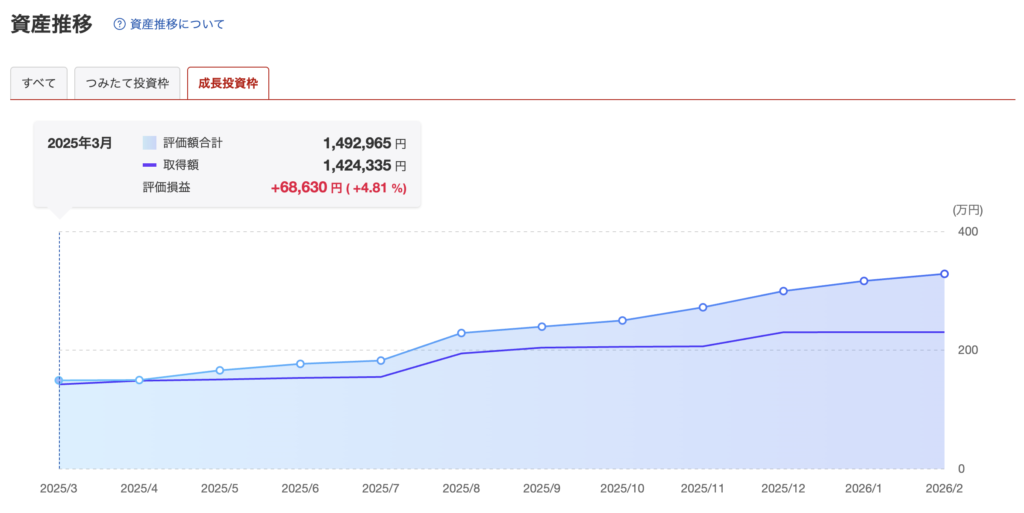
Task: Click the 2025/3 data point marker
Action: click(x=59, y=381)
